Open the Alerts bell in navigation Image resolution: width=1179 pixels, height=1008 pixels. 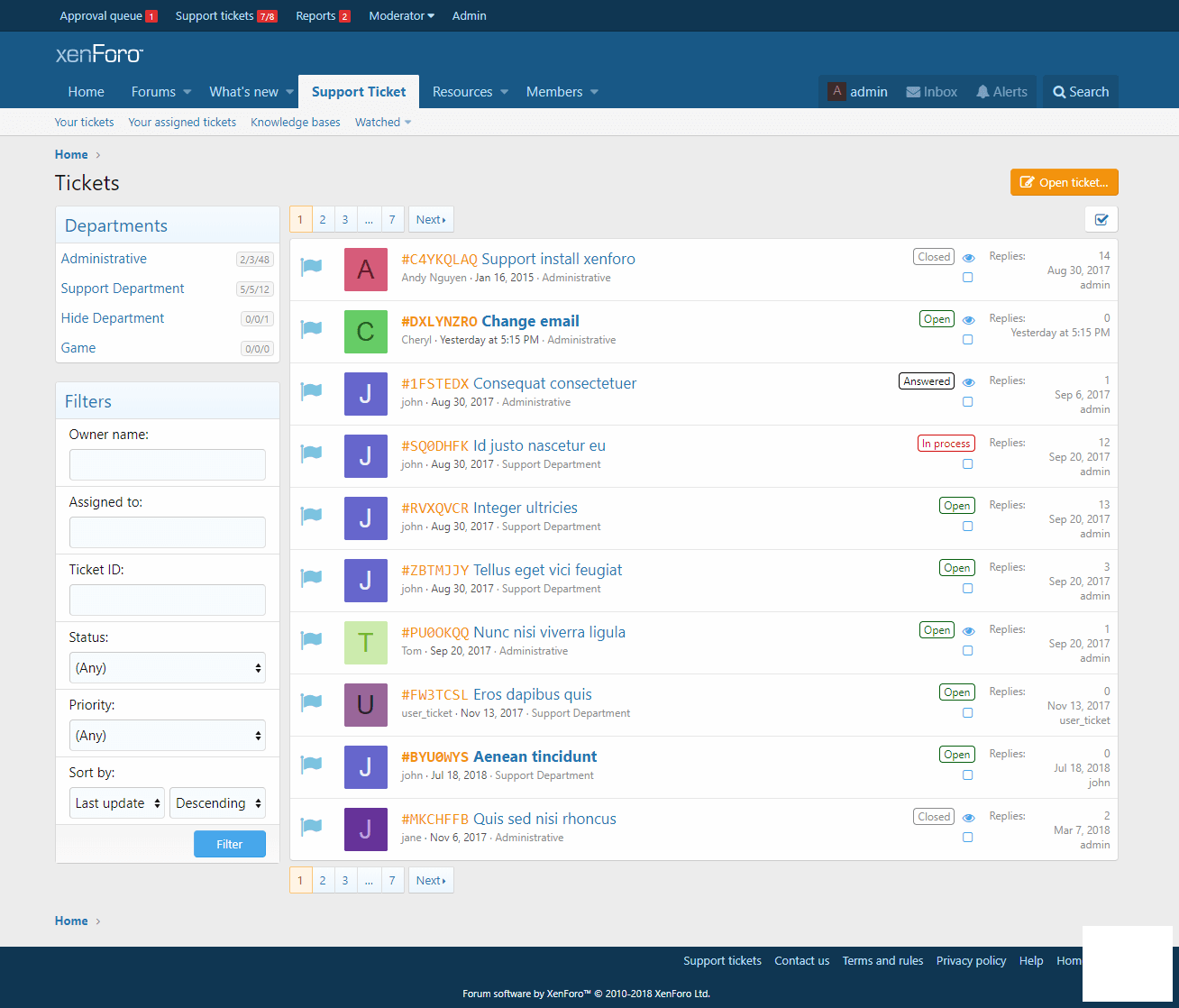click(1001, 92)
